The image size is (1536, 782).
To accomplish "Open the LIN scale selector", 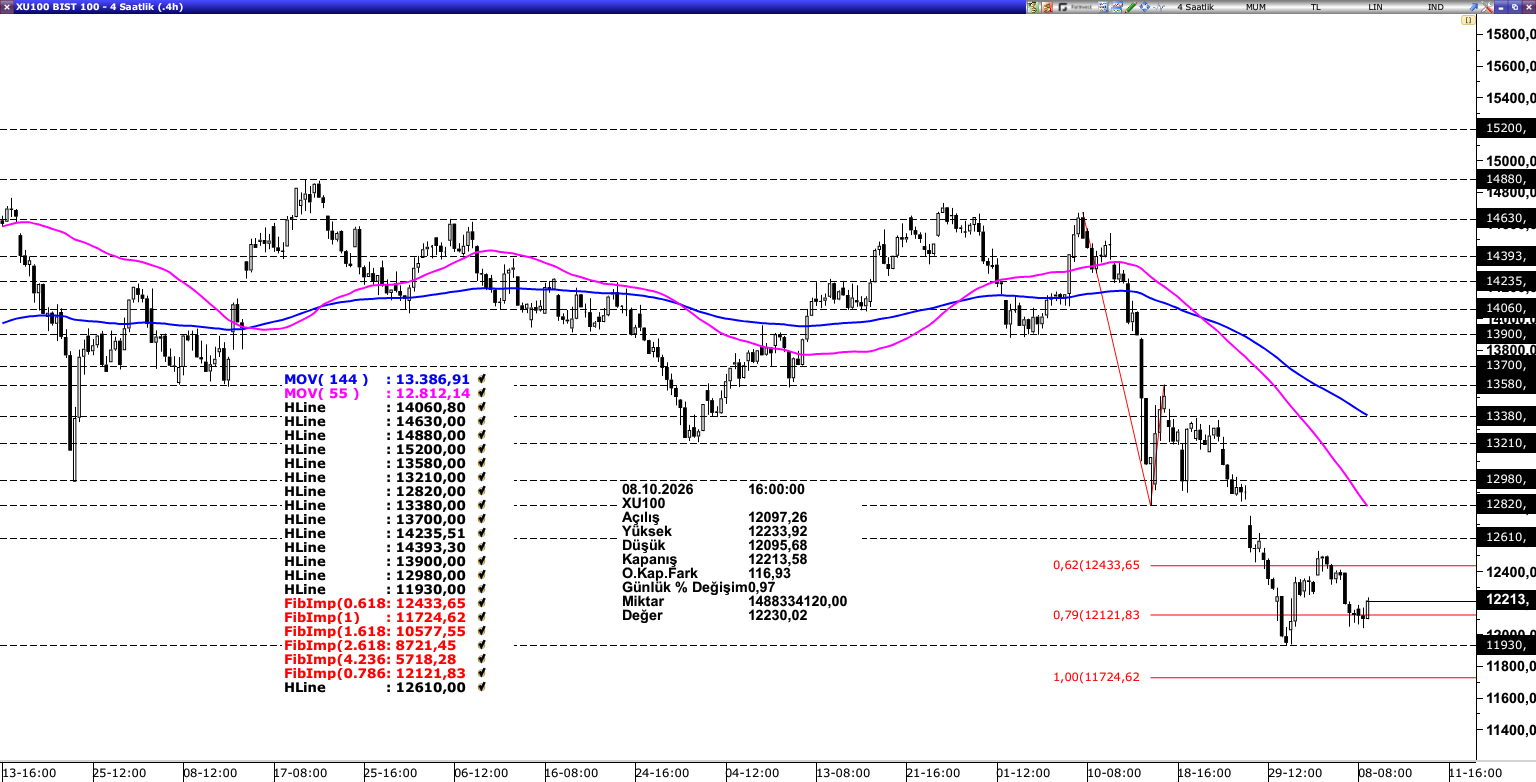I will click(1376, 7).
